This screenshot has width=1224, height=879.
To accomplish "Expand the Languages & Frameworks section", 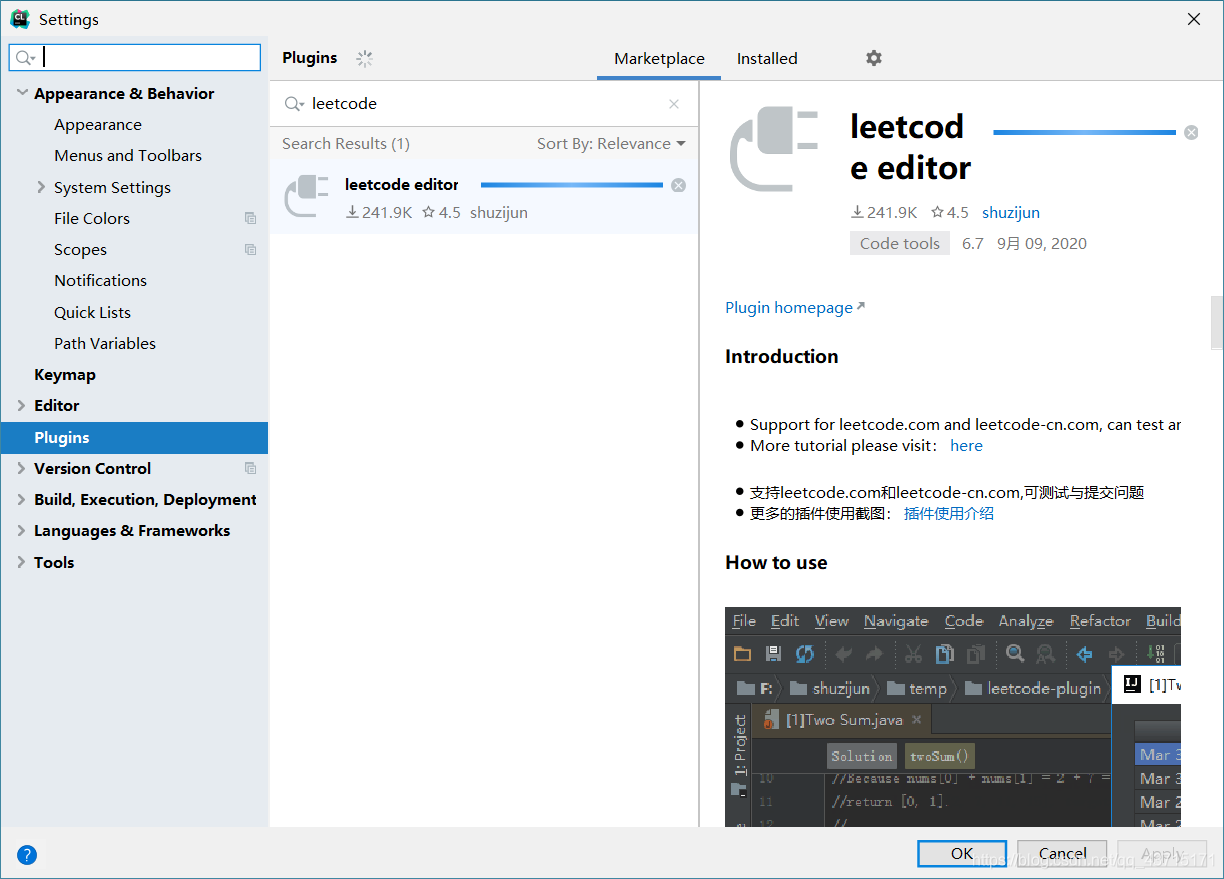I will point(22,530).
